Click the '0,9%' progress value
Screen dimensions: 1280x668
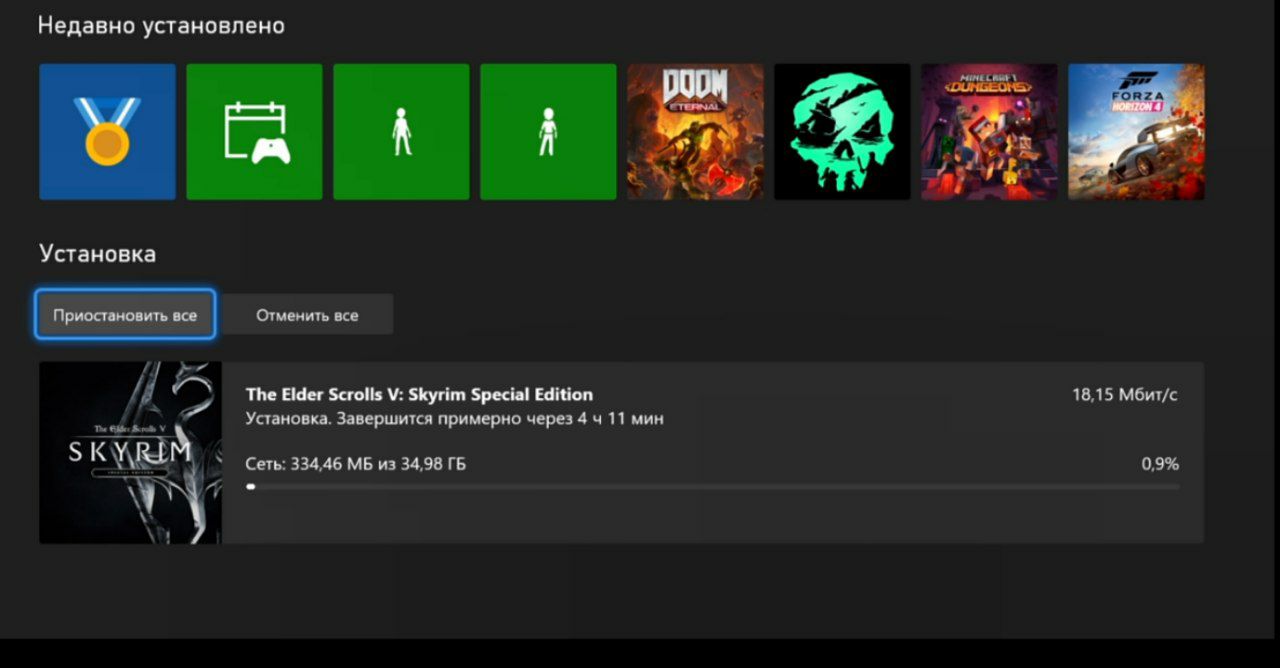point(1160,464)
